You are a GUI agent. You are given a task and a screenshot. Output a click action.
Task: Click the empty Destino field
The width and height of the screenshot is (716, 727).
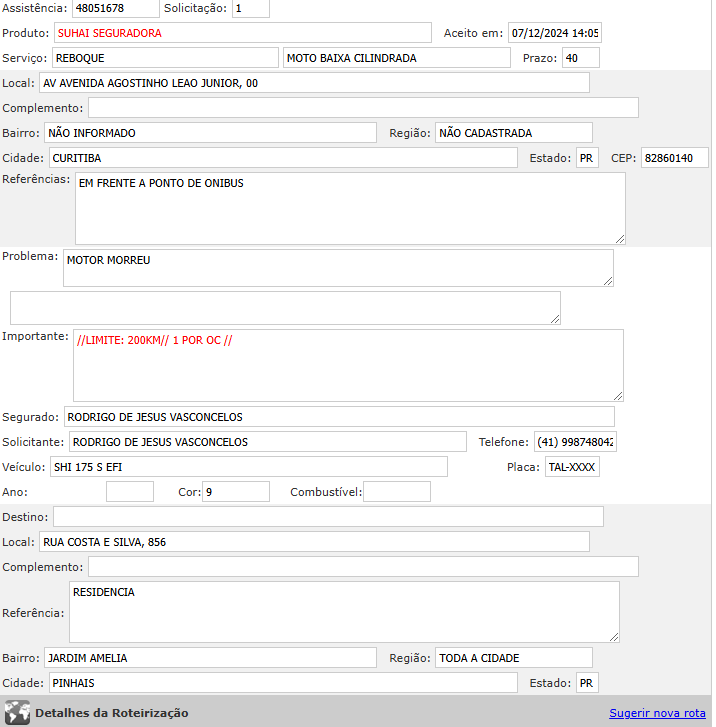pyautogui.click(x=328, y=516)
